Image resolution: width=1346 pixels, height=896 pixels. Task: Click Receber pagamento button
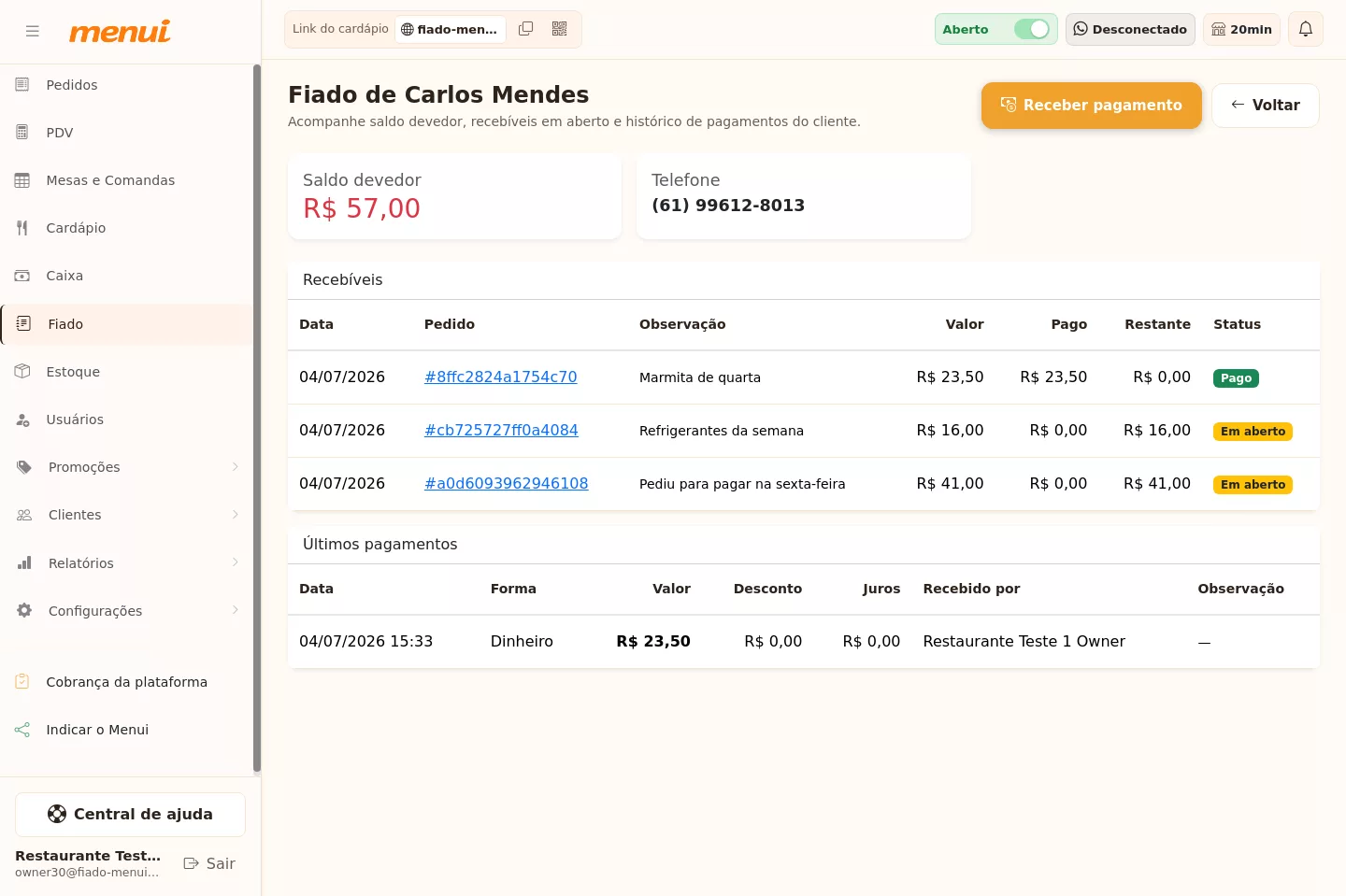tap(1091, 106)
